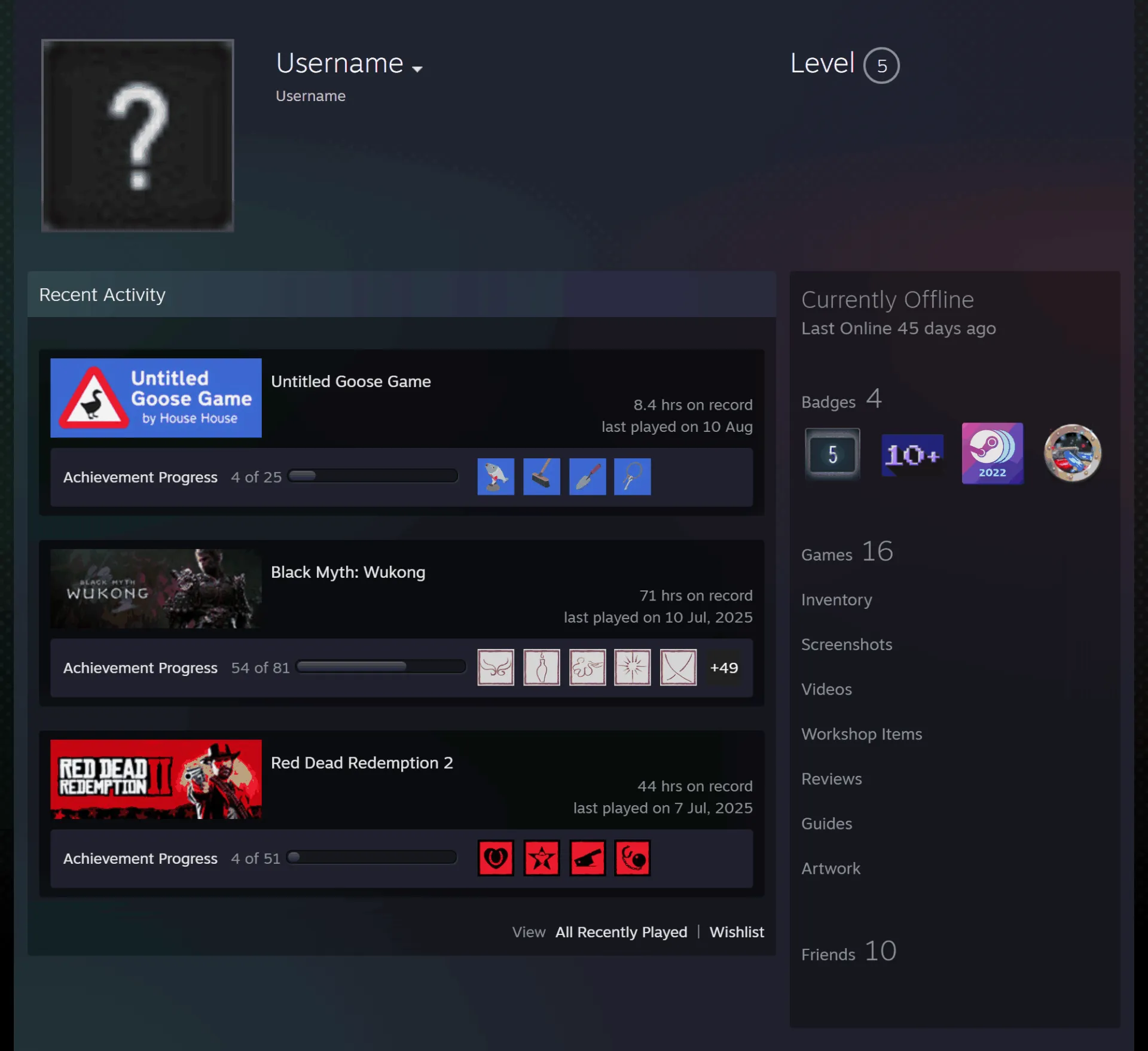The height and width of the screenshot is (1051, 1148).
Task: Open the 10+ games owned badge
Action: coord(912,455)
